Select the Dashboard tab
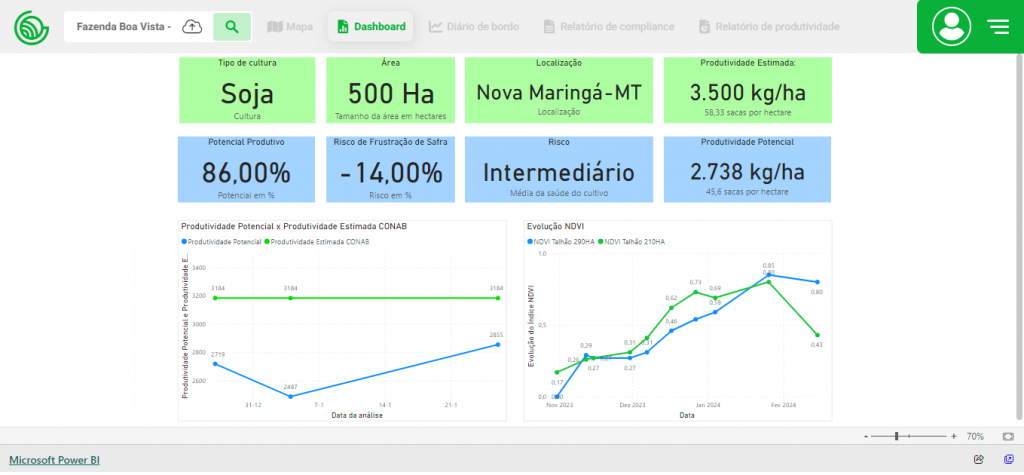The image size is (1024, 475). click(371, 27)
